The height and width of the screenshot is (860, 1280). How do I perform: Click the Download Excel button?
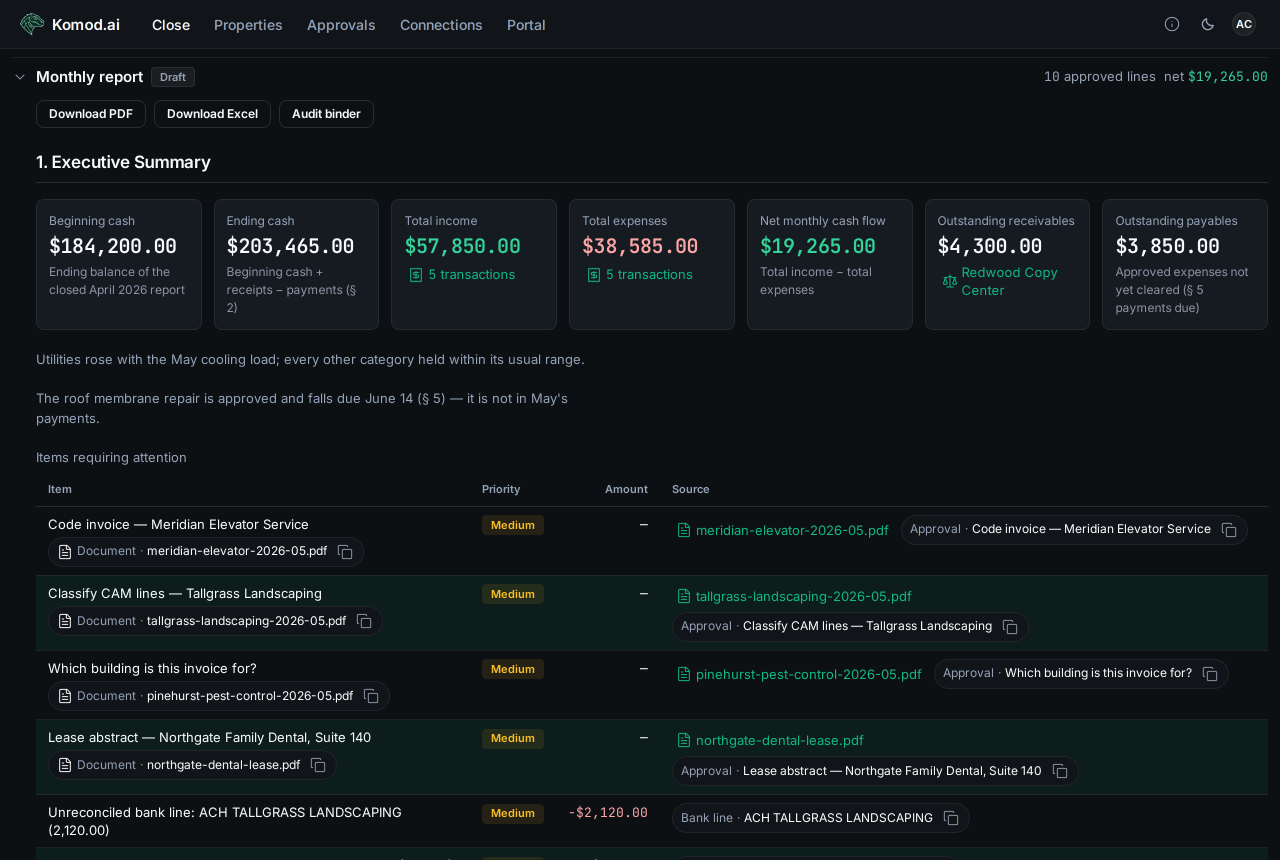pyautogui.click(x=212, y=114)
